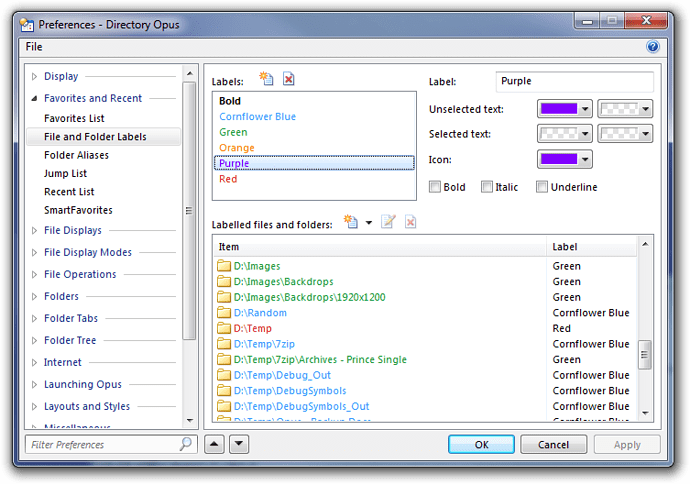Expand the Launching Opus category
This screenshot has height=484, width=690.
coord(34,385)
